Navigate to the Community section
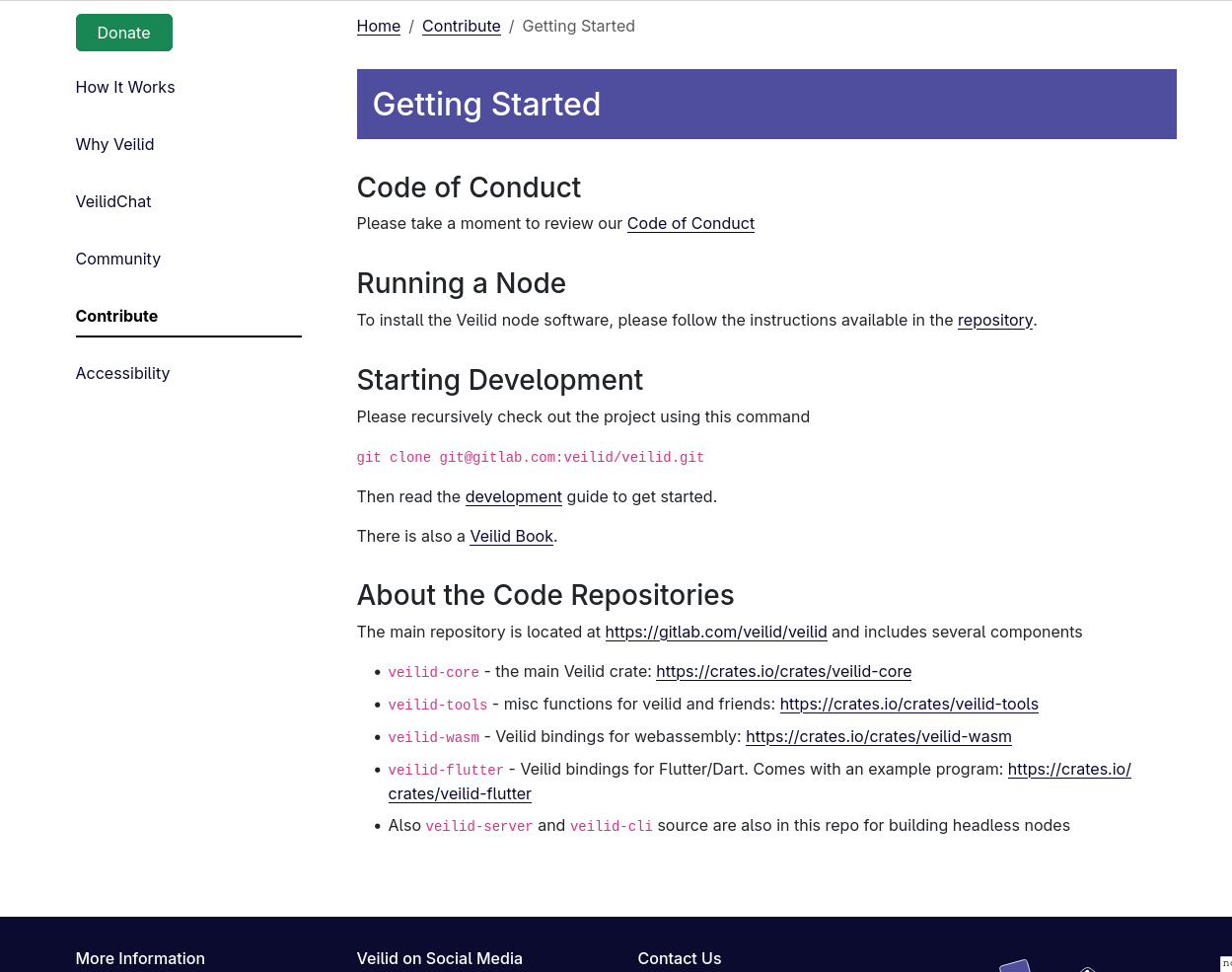 117,260
